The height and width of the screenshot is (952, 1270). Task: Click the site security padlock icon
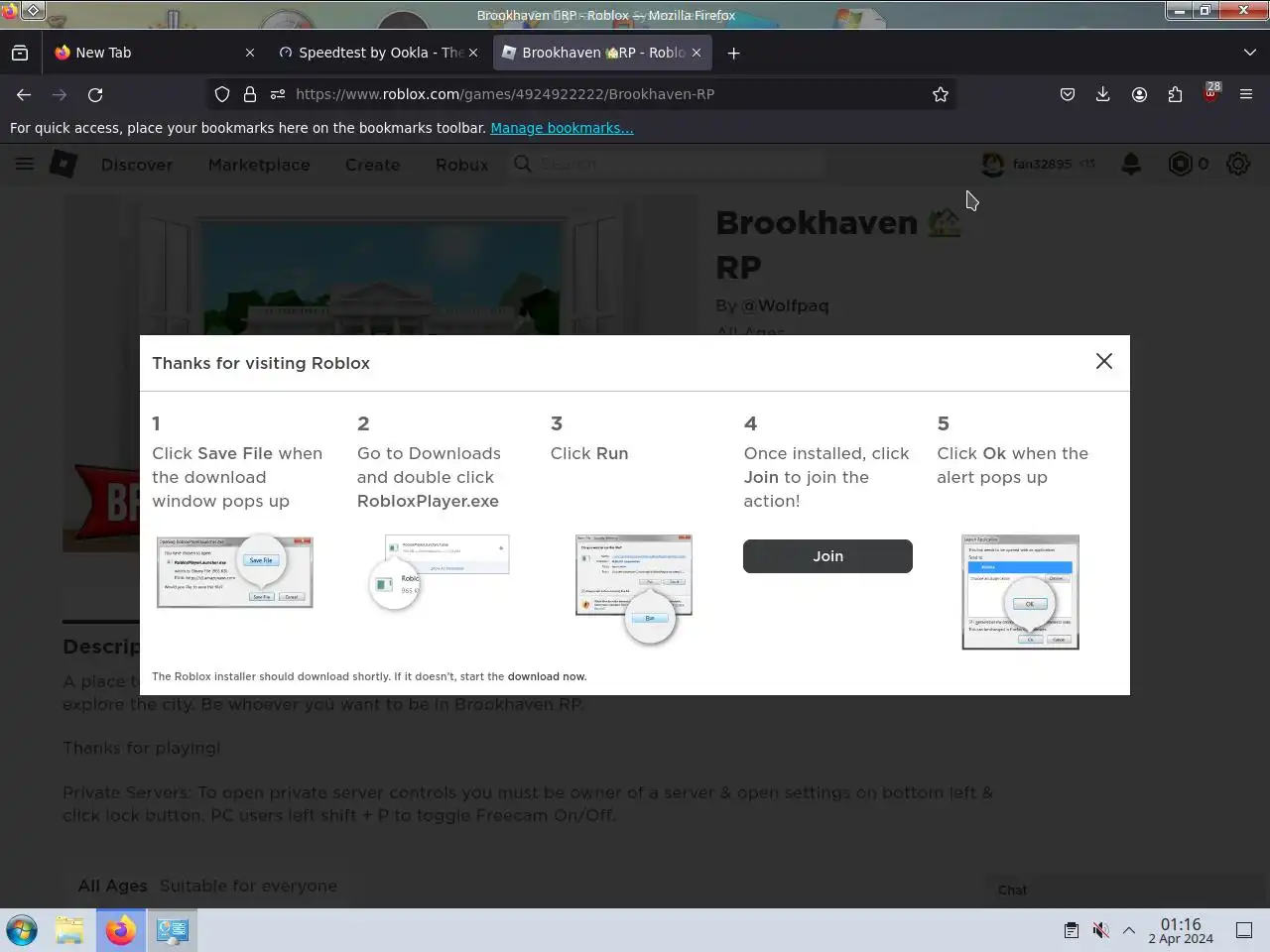(250, 94)
